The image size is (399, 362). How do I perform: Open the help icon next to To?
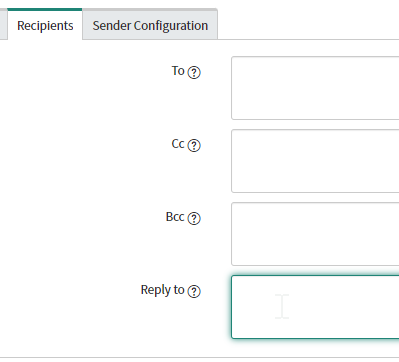pyautogui.click(x=194, y=72)
